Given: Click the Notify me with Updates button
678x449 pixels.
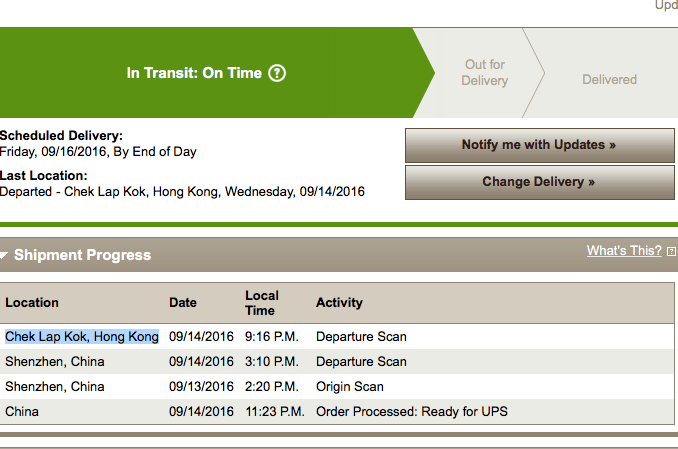Looking at the screenshot, I should (x=539, y=145).
